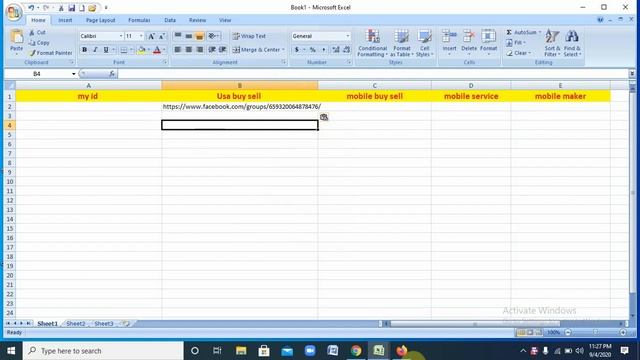Switch to the Review tab
This screenshot has height=360, width=640.
(197, 20)
